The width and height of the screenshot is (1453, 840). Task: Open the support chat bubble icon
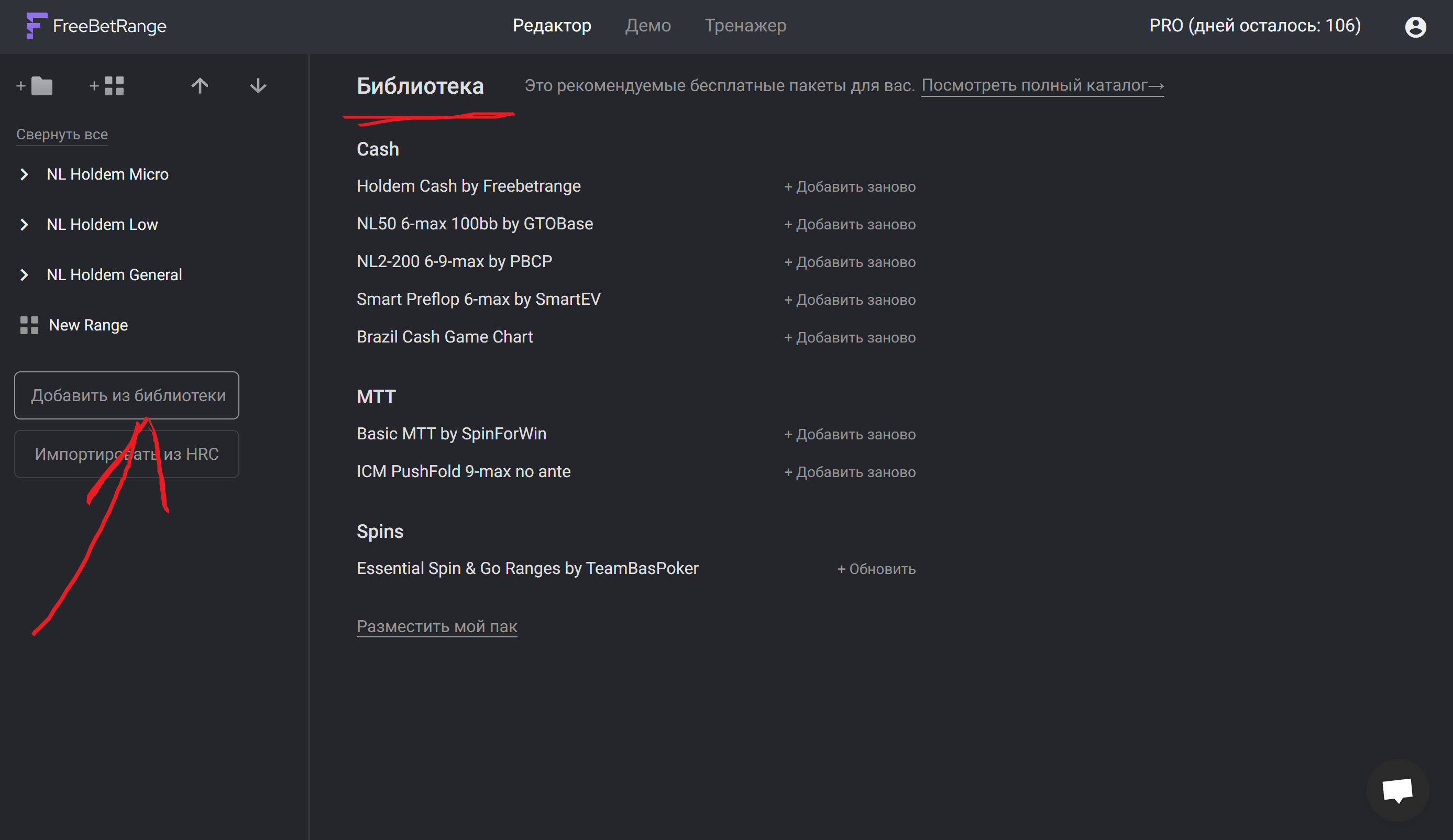[1397, 790]
